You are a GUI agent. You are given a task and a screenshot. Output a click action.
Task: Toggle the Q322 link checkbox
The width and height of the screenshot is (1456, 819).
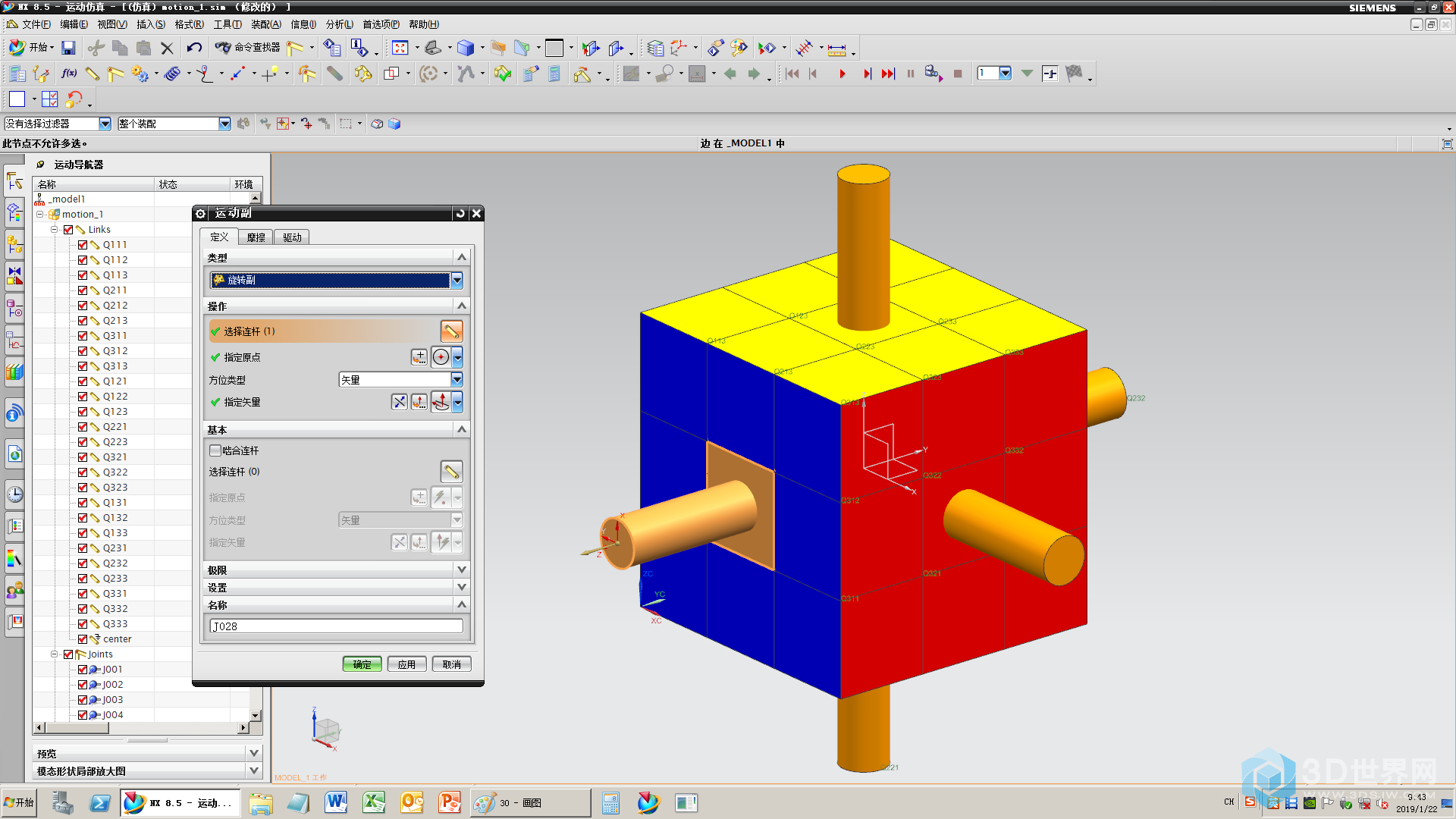tap(83, 472)
